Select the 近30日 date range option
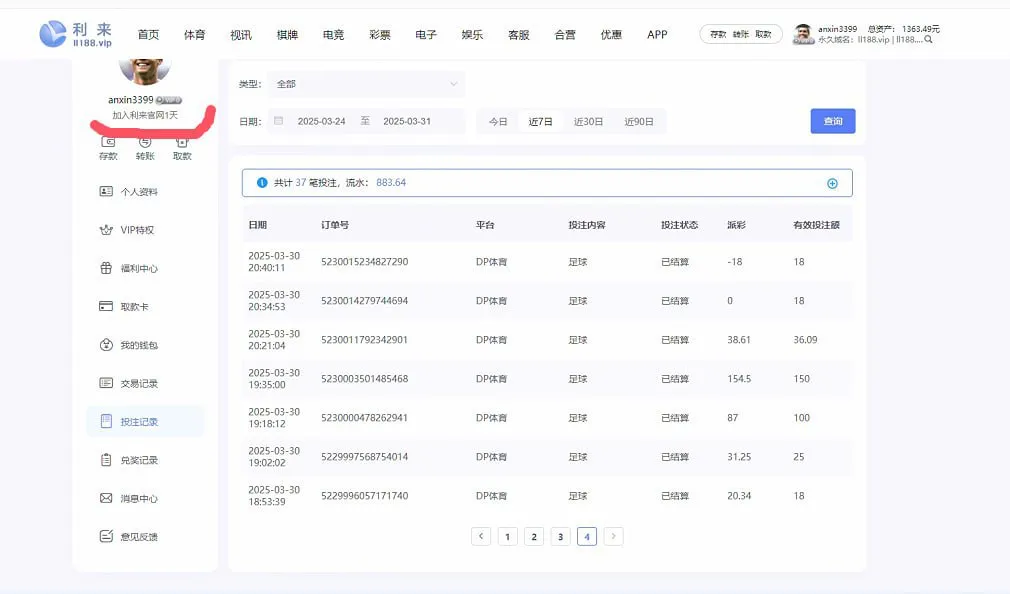Screen dimensions: 1010x594 588,122
